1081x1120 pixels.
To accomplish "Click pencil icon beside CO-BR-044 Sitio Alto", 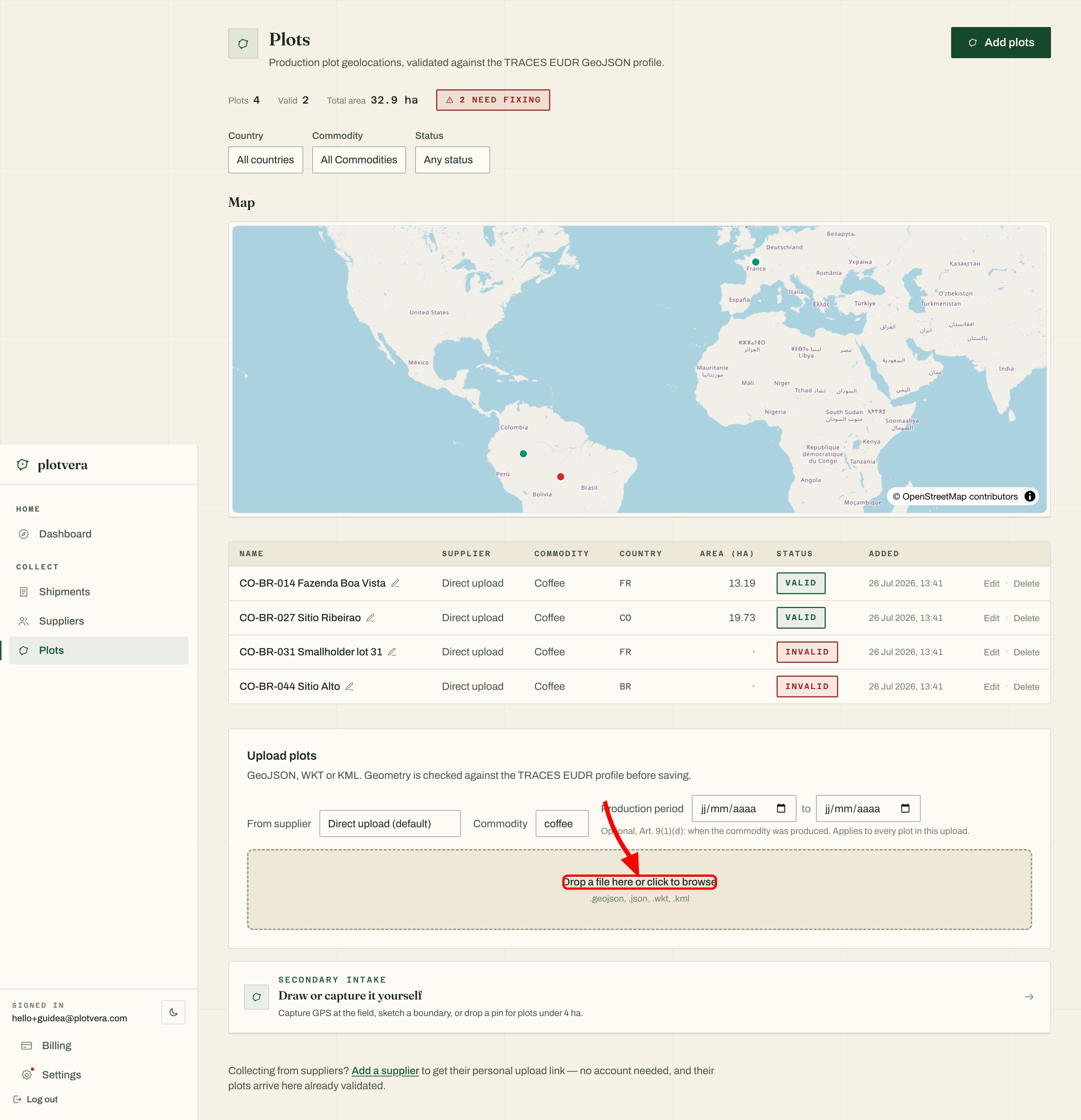I will (350, 686).
